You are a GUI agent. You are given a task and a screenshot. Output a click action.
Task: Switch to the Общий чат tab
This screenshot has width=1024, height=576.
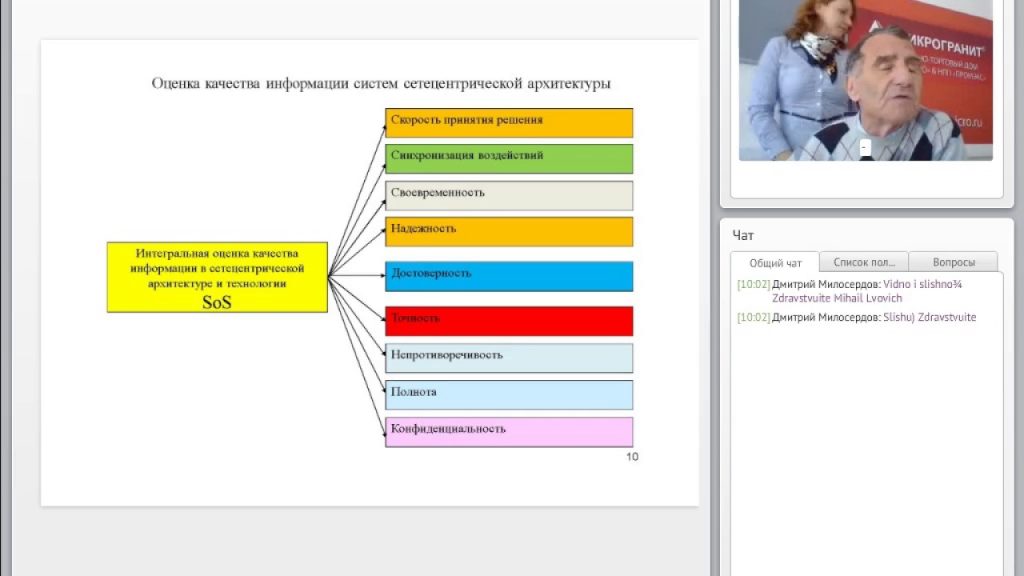pos(775,263)
